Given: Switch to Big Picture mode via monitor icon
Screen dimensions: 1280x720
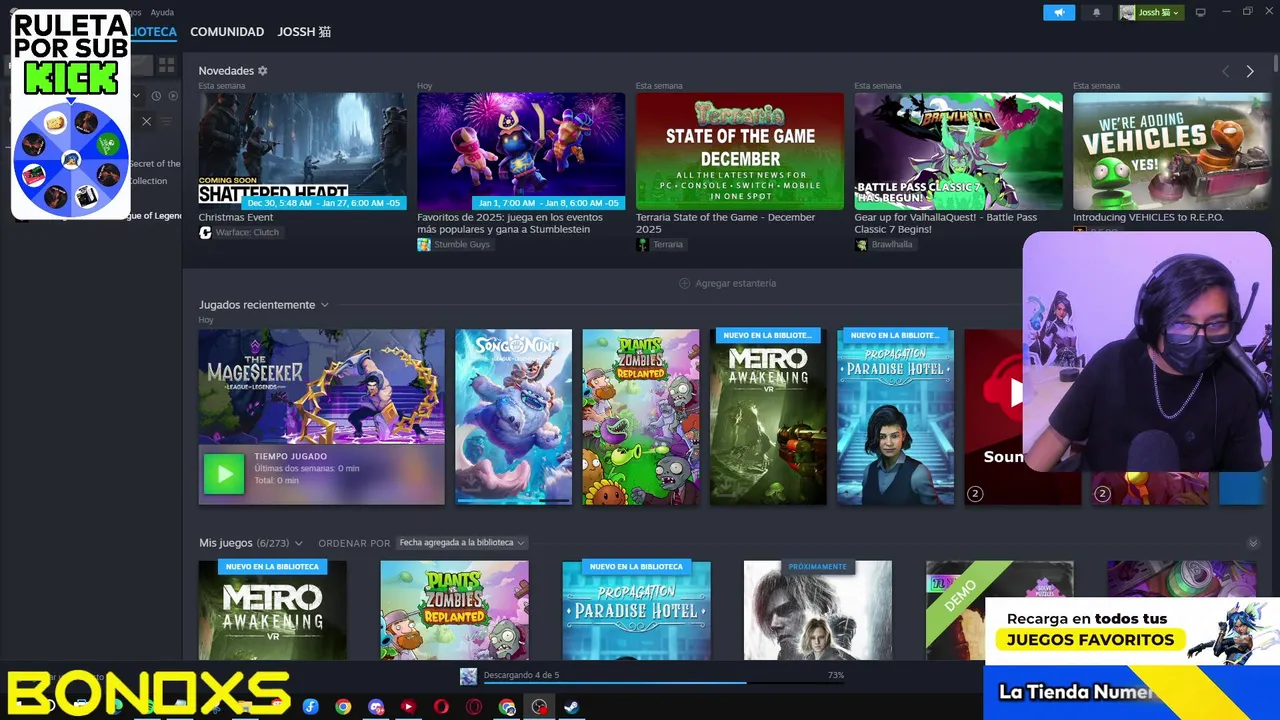Looking at the screenshot, I should (1201, 12).
